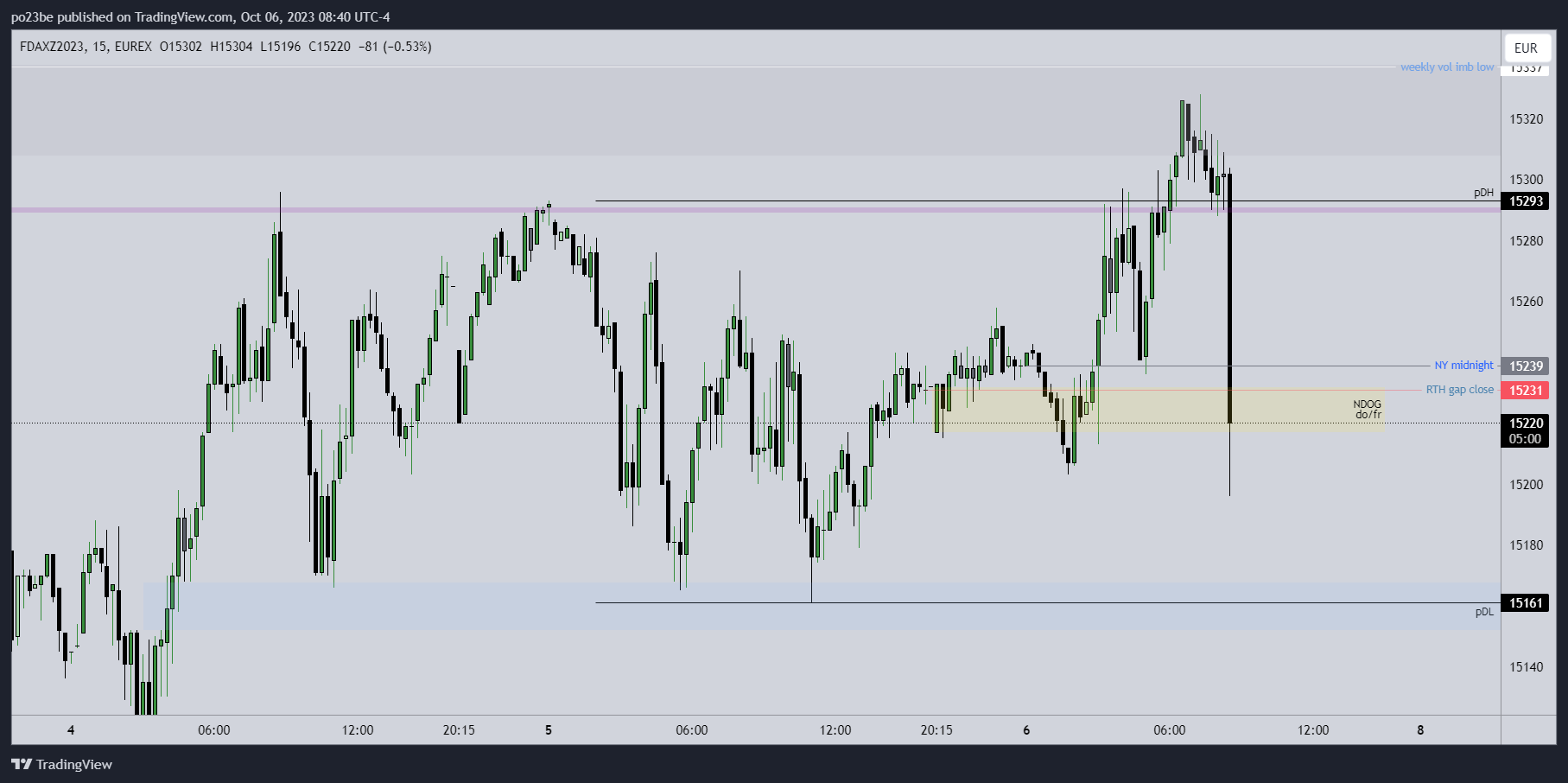This screenshot has width=1568, height=783.
Task: Click the 'RTH gap close' label
Action: [x=1459, y=390]
